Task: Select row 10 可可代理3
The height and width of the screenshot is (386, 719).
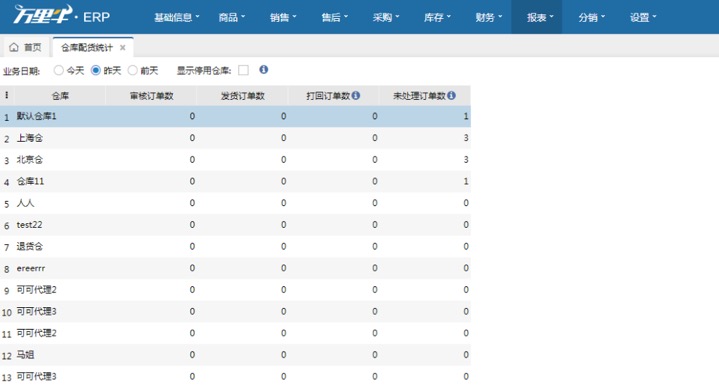Action: click(x=235, y=311)
